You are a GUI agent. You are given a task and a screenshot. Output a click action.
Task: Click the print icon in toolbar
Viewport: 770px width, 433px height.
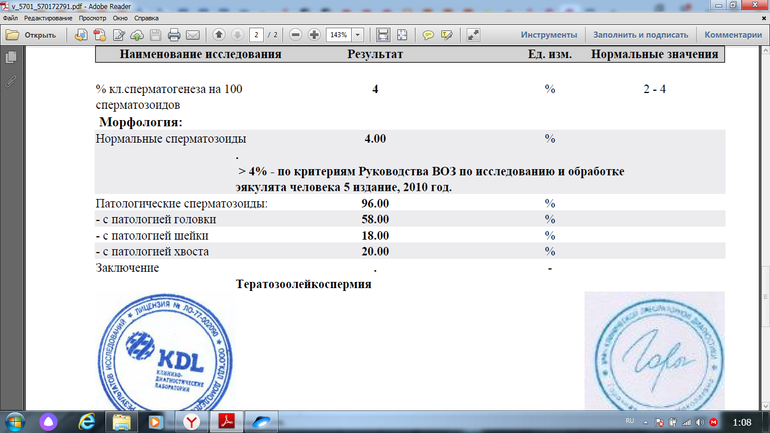pos(173,35)
